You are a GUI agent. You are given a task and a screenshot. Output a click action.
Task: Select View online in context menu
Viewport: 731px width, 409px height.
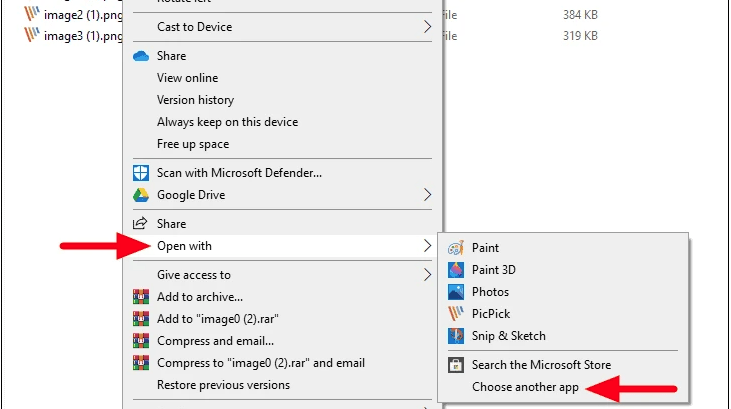tap(283, 78)
